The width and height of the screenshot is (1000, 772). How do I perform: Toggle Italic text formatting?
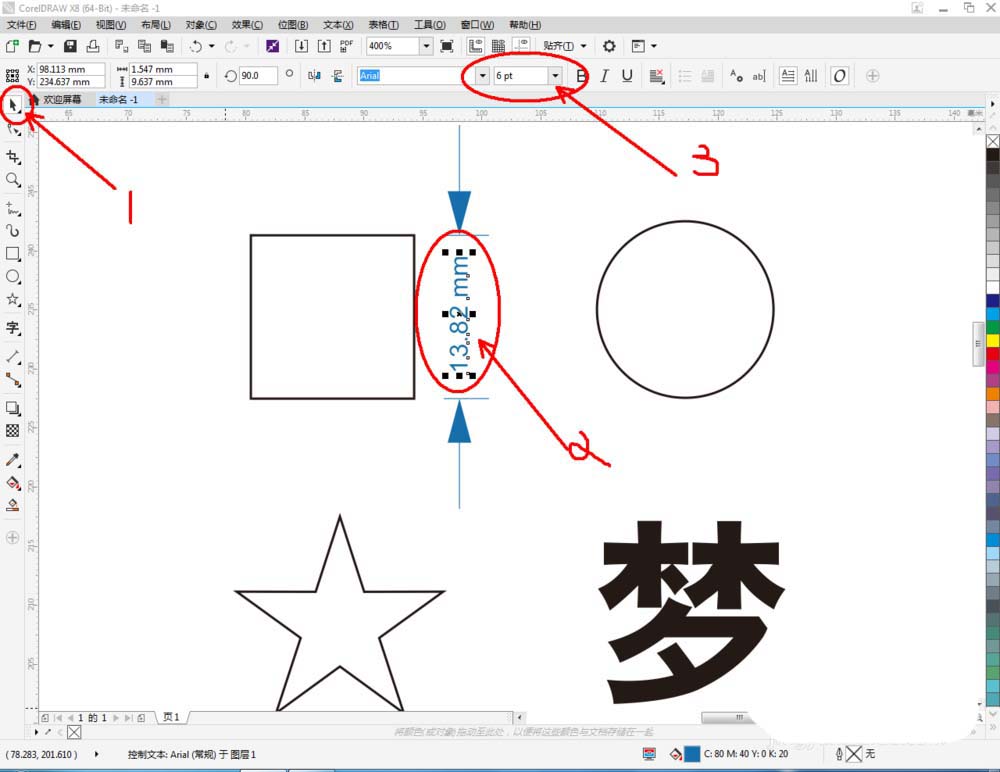click(604, 76)
